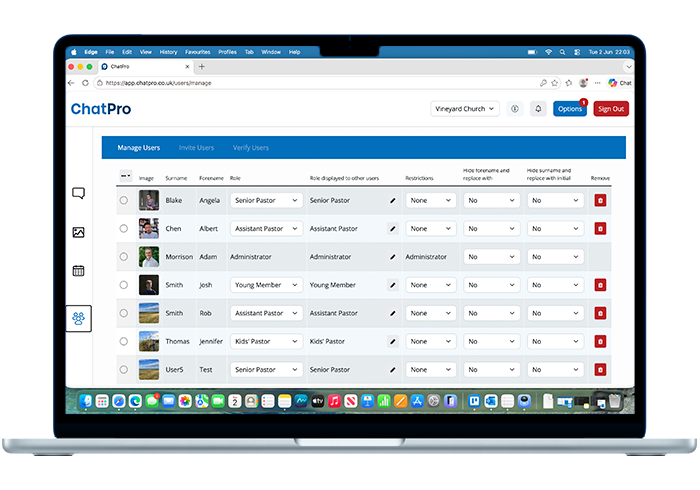Viewport: 700px width, 490px height.
Task: Edit displayed role for Test User5
Action: [x=393, y=370]
